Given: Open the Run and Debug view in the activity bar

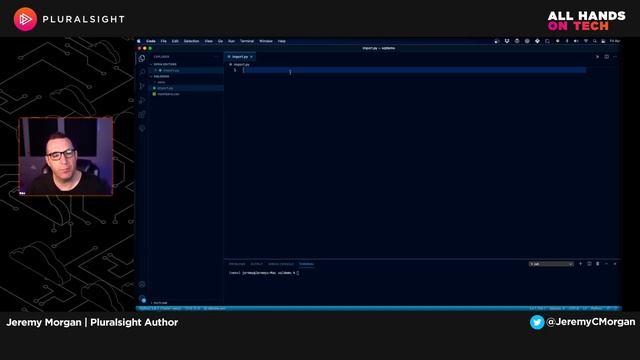Looking at the screenshot, I should tap(142, 100).
